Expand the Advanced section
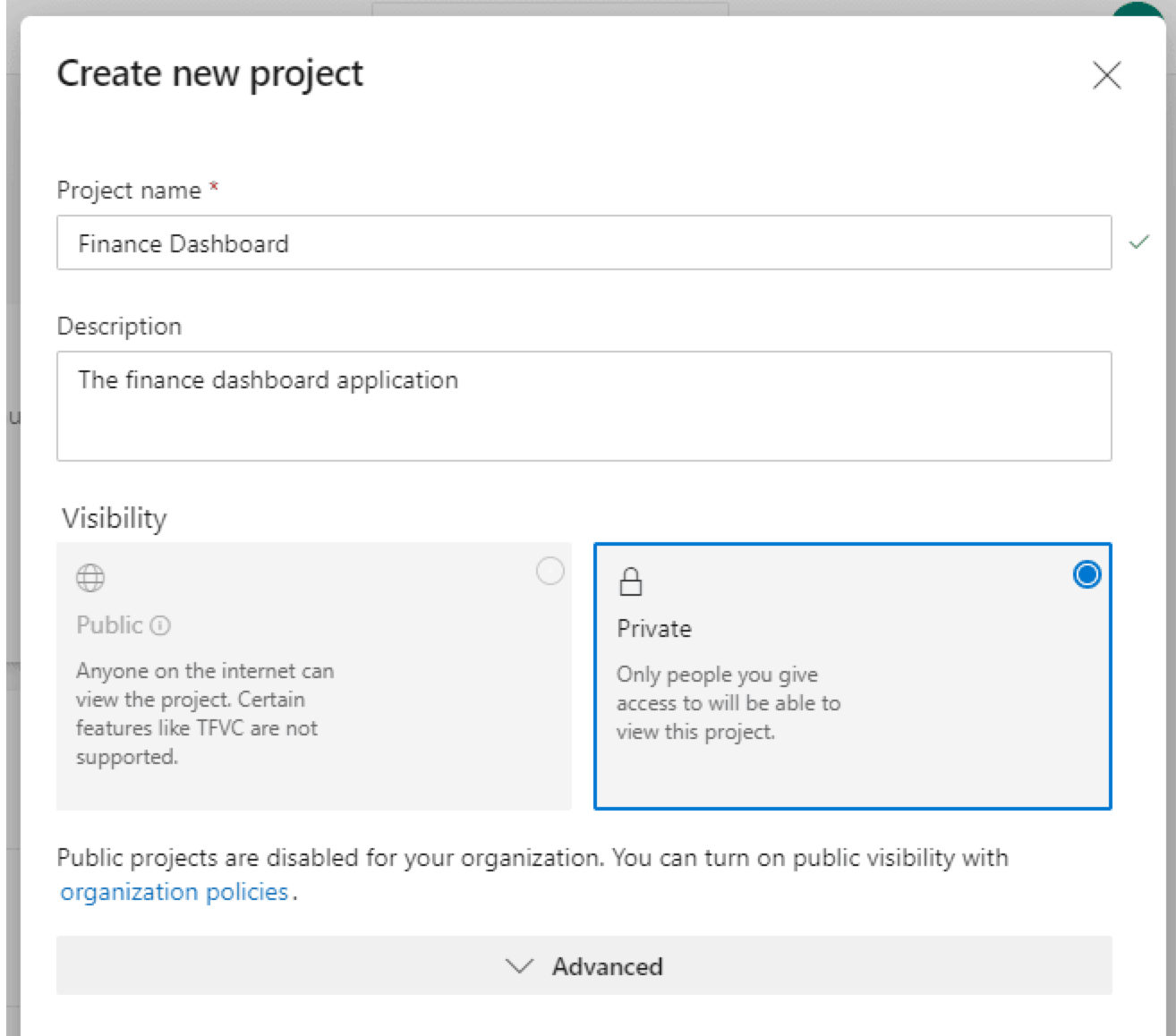This screenshot has height=1036, width=1176. point(584,966)
